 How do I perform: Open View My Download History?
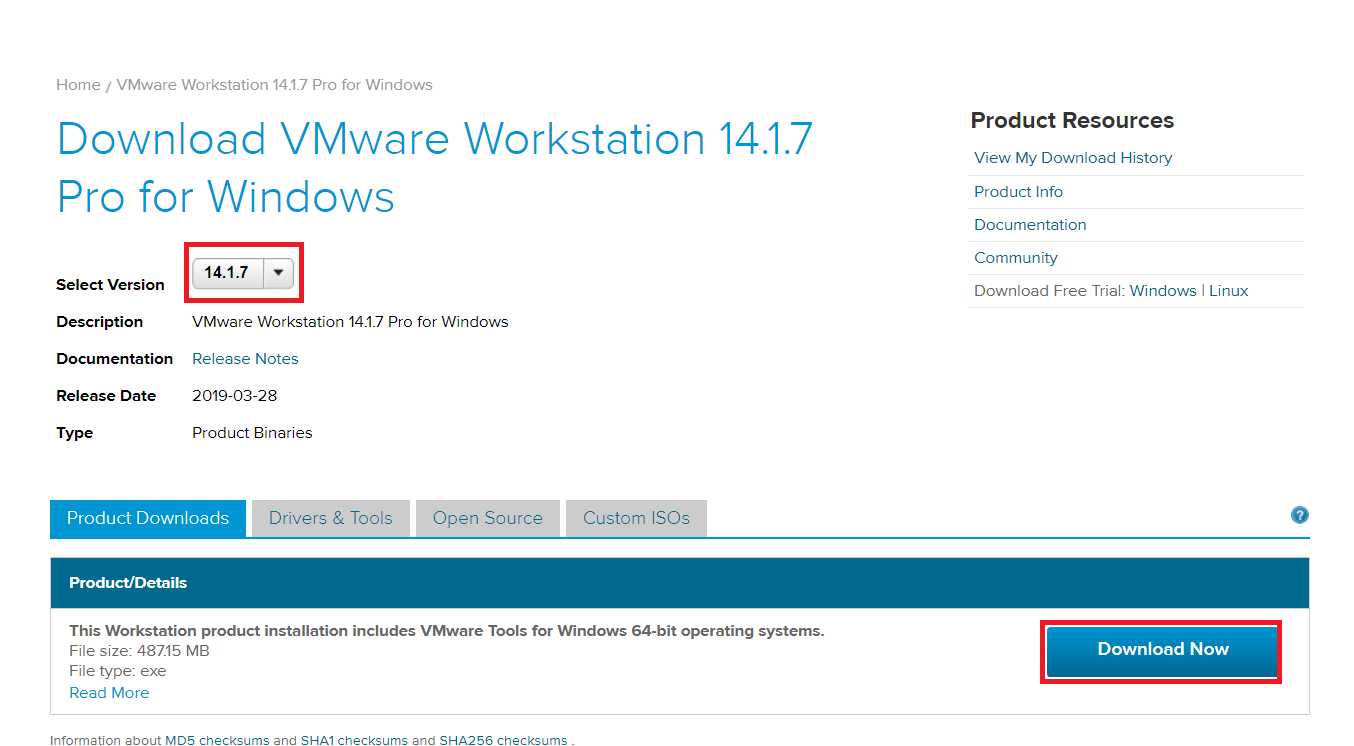[1073, 158]
